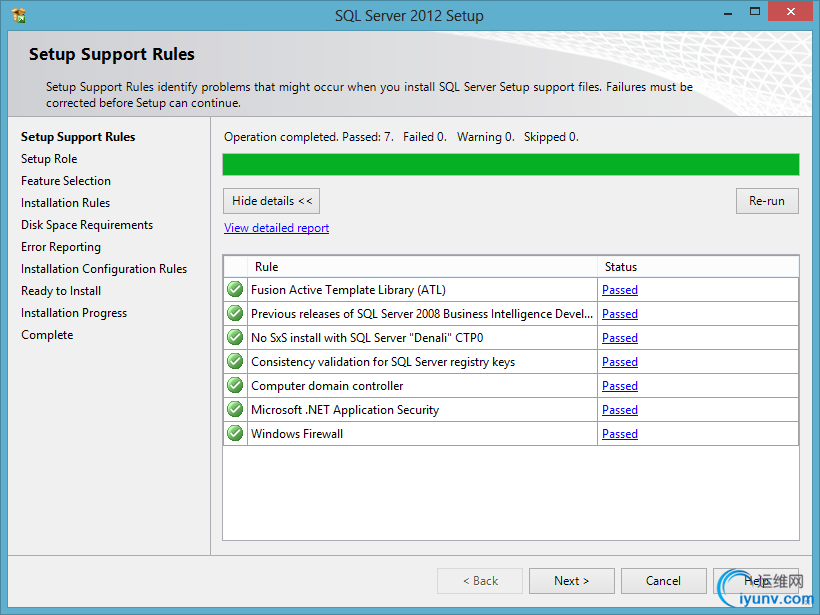Select Installation Progress step
Screen dimensions: 820x615
click(x=74, y=313)
